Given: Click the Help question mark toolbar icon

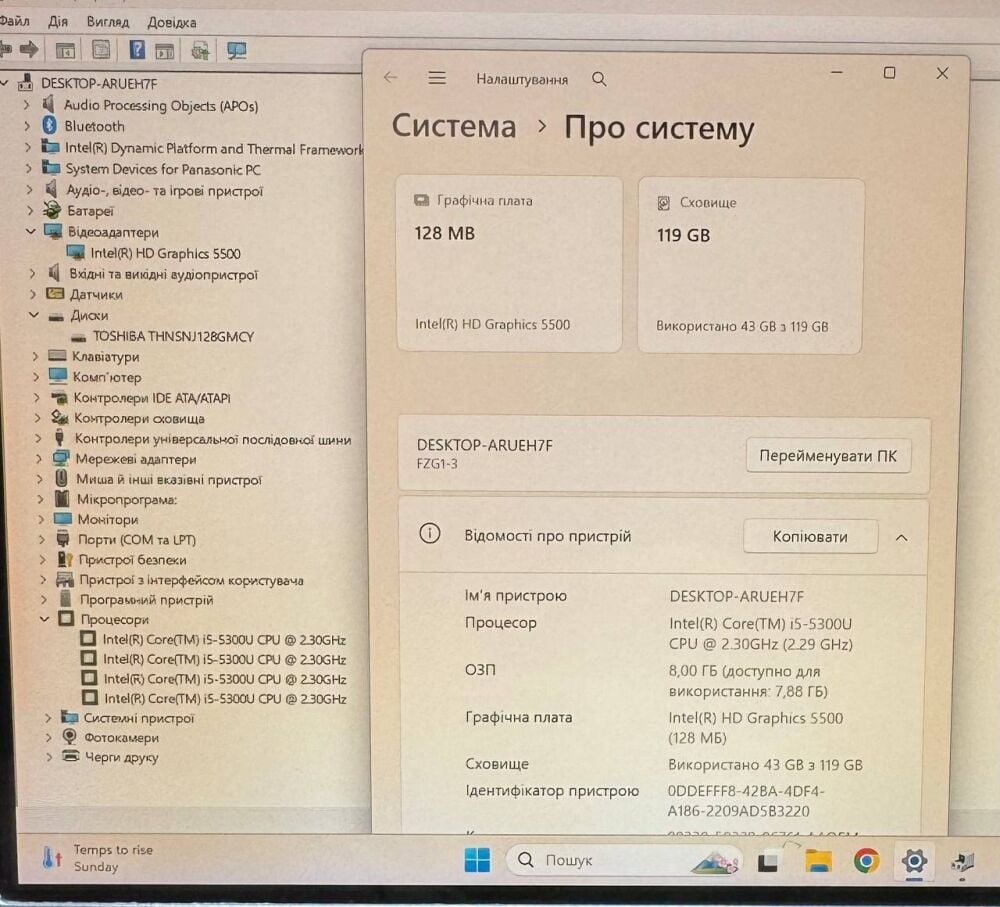Looking at the screenshot, I should [136, 50].
